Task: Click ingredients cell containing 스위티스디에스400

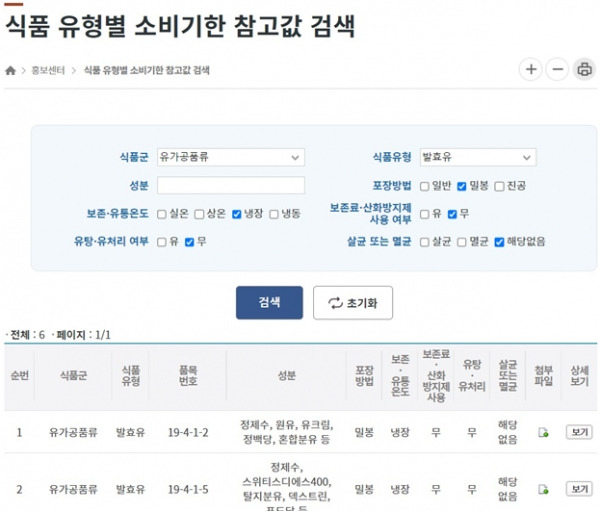Action: coord(286,489)
